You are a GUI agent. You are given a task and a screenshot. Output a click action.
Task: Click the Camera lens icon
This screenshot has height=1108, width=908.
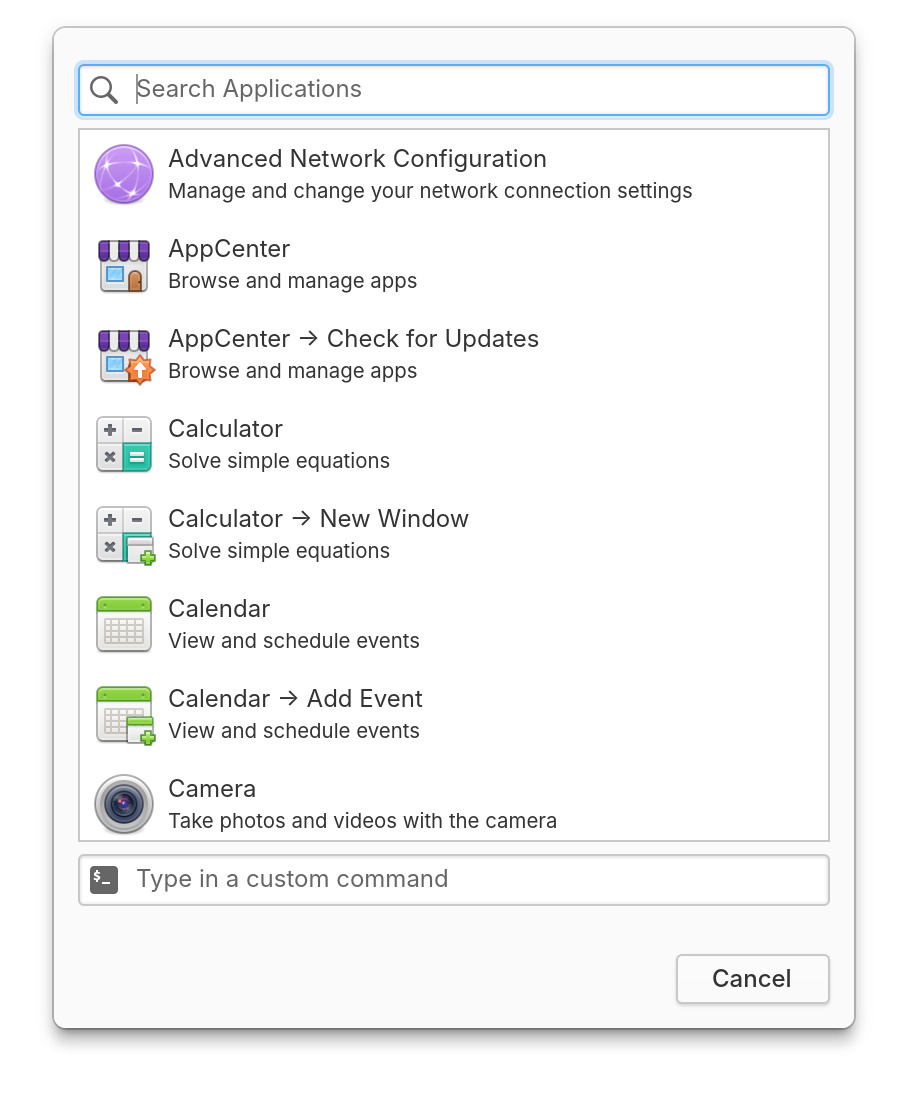pyautogui.click(x=124, y=804)
